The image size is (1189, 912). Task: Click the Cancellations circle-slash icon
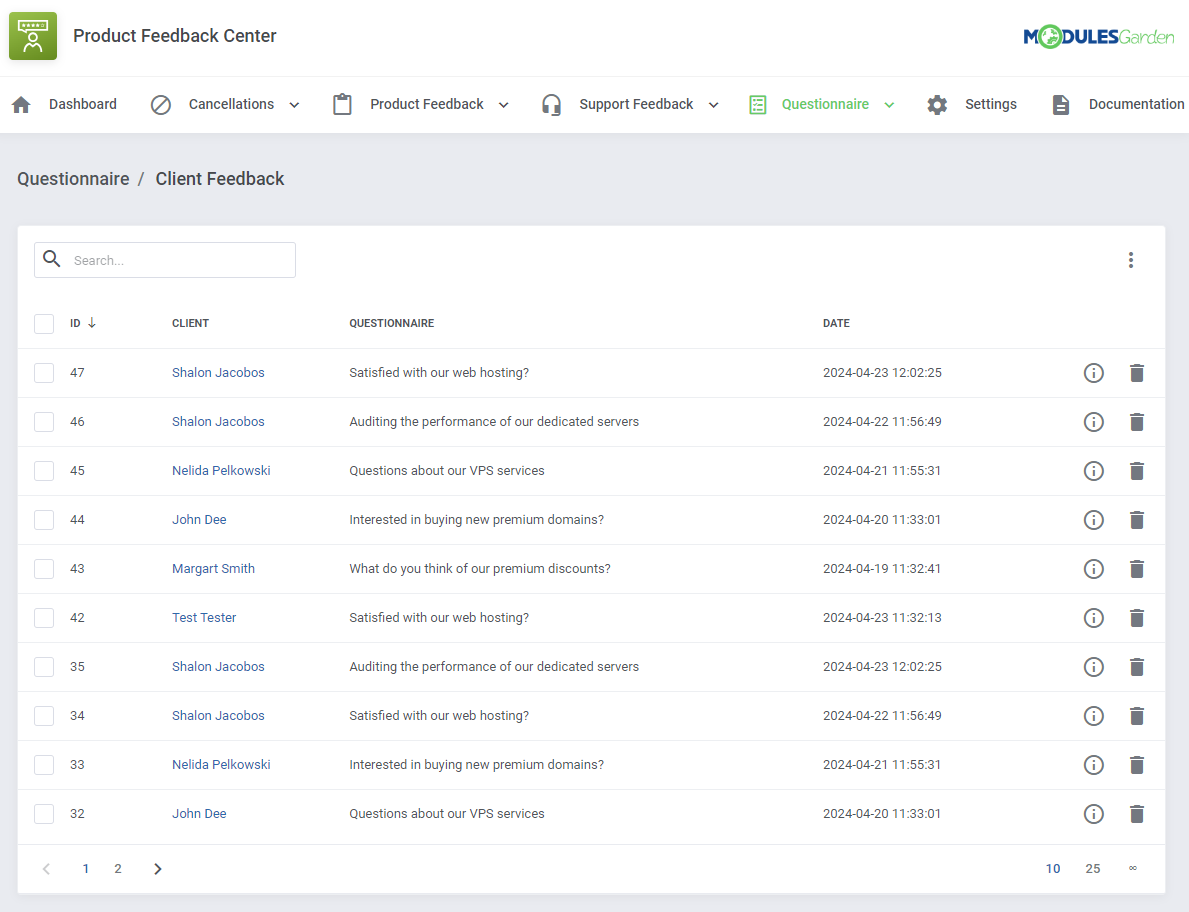coord(161,105)
